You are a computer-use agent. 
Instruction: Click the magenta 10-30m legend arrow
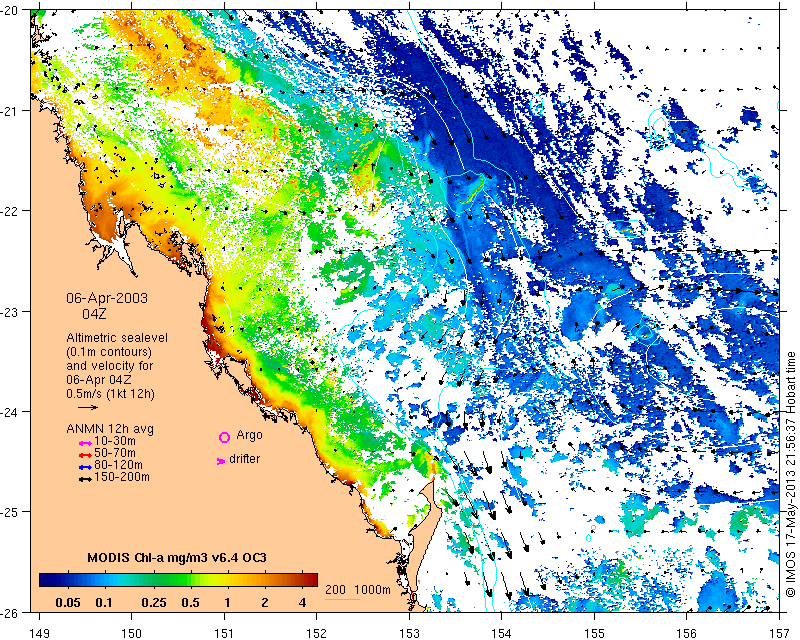point(85,443)
